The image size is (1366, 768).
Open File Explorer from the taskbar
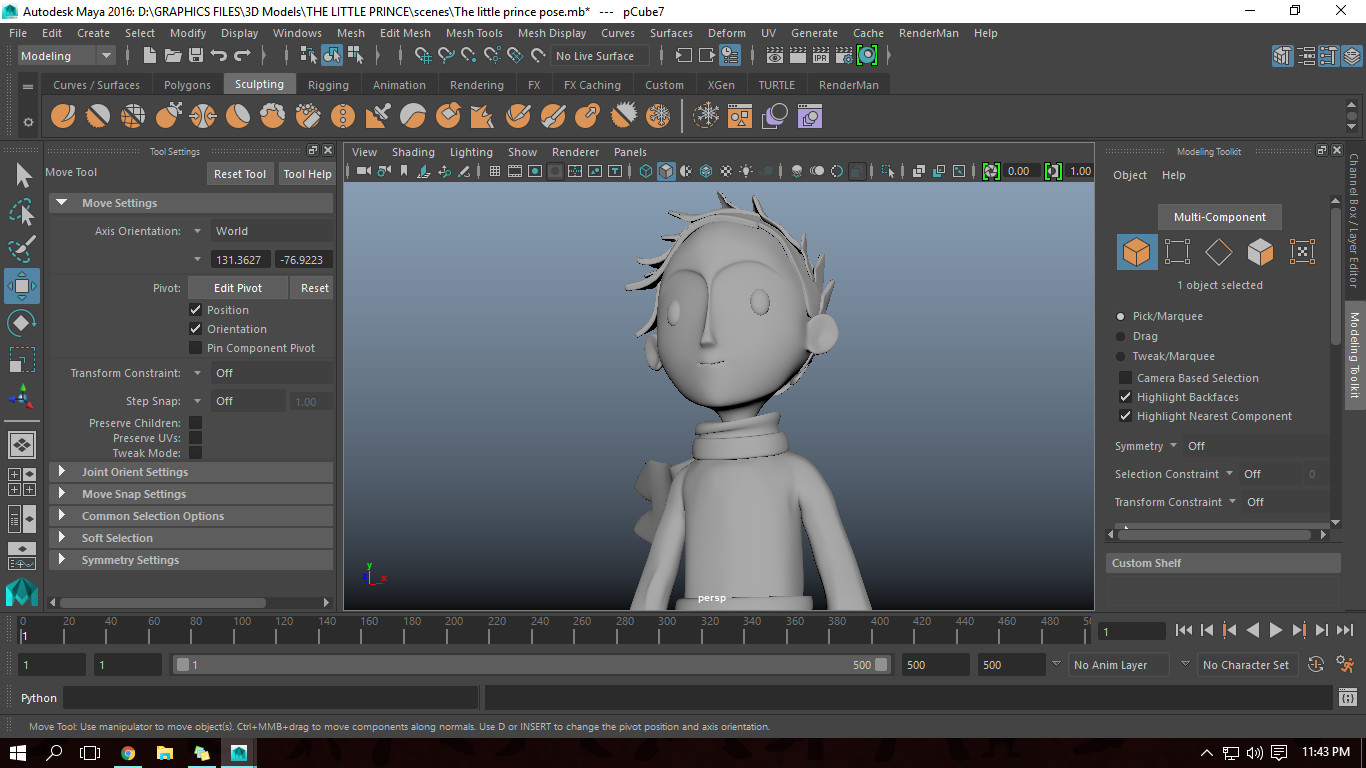coord(165,752)
